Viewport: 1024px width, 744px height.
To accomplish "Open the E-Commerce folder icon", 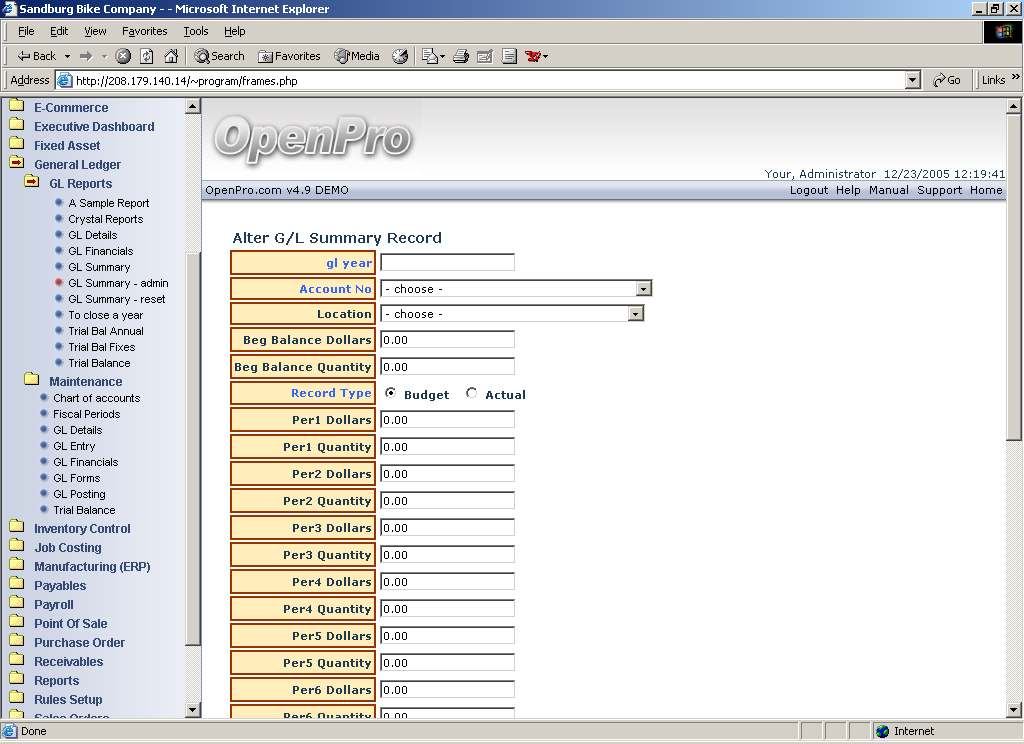I will [16, 107].
